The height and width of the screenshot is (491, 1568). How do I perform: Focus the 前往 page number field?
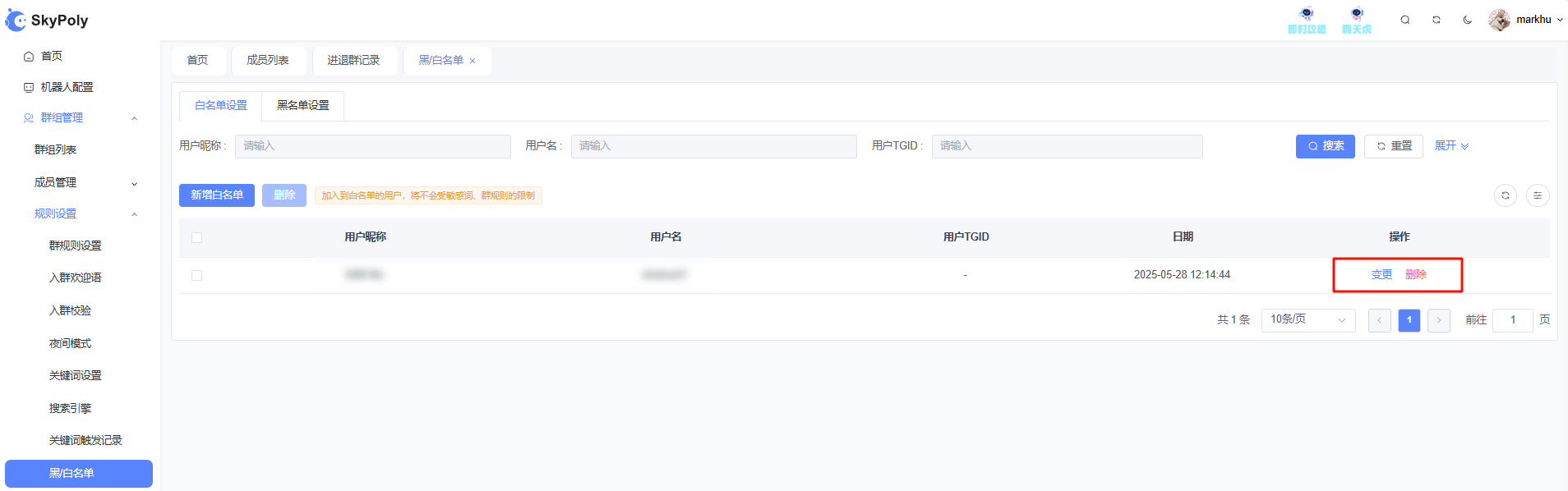(1513, 320)
